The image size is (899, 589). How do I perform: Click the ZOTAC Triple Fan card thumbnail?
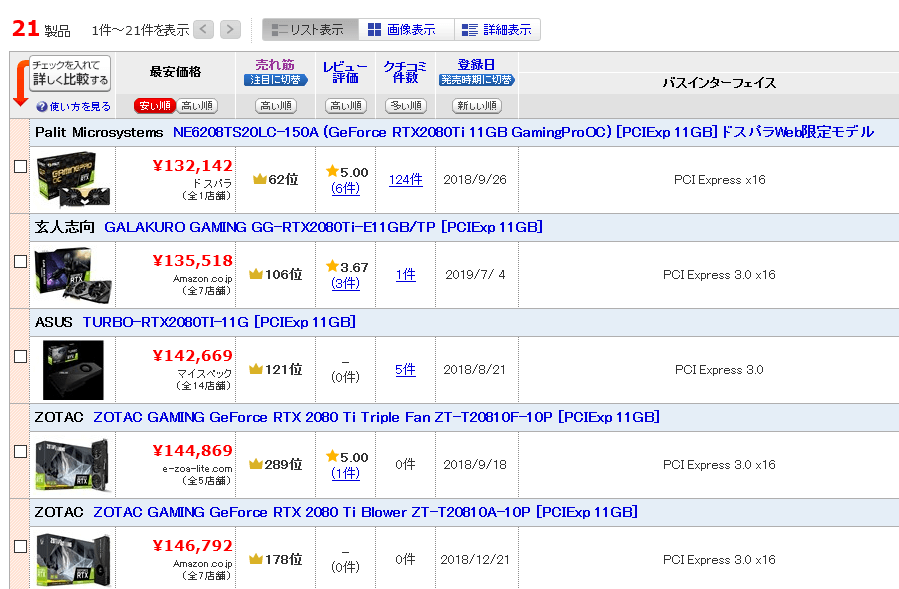point(73,465)
